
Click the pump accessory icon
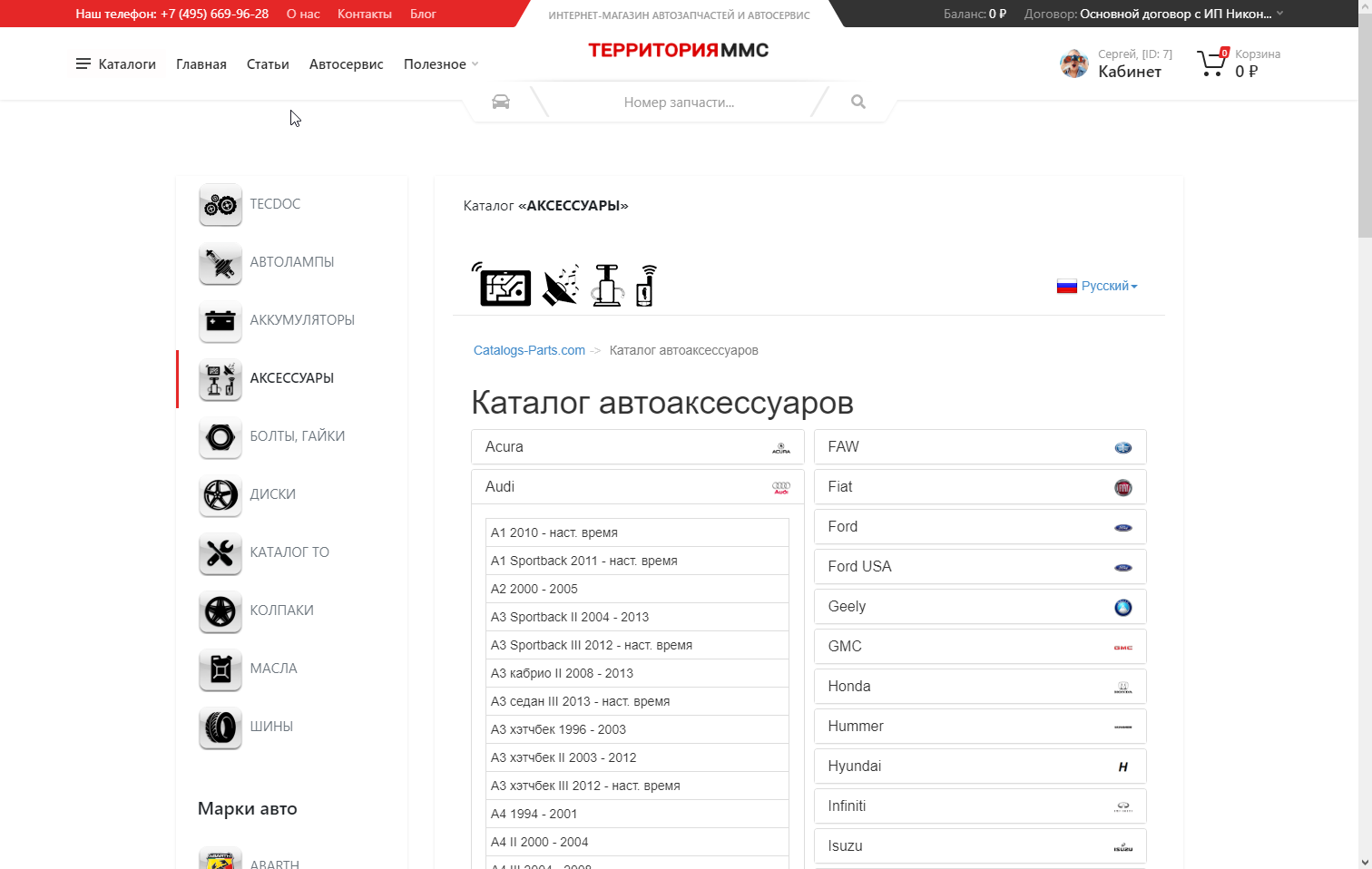click(607, 286)
